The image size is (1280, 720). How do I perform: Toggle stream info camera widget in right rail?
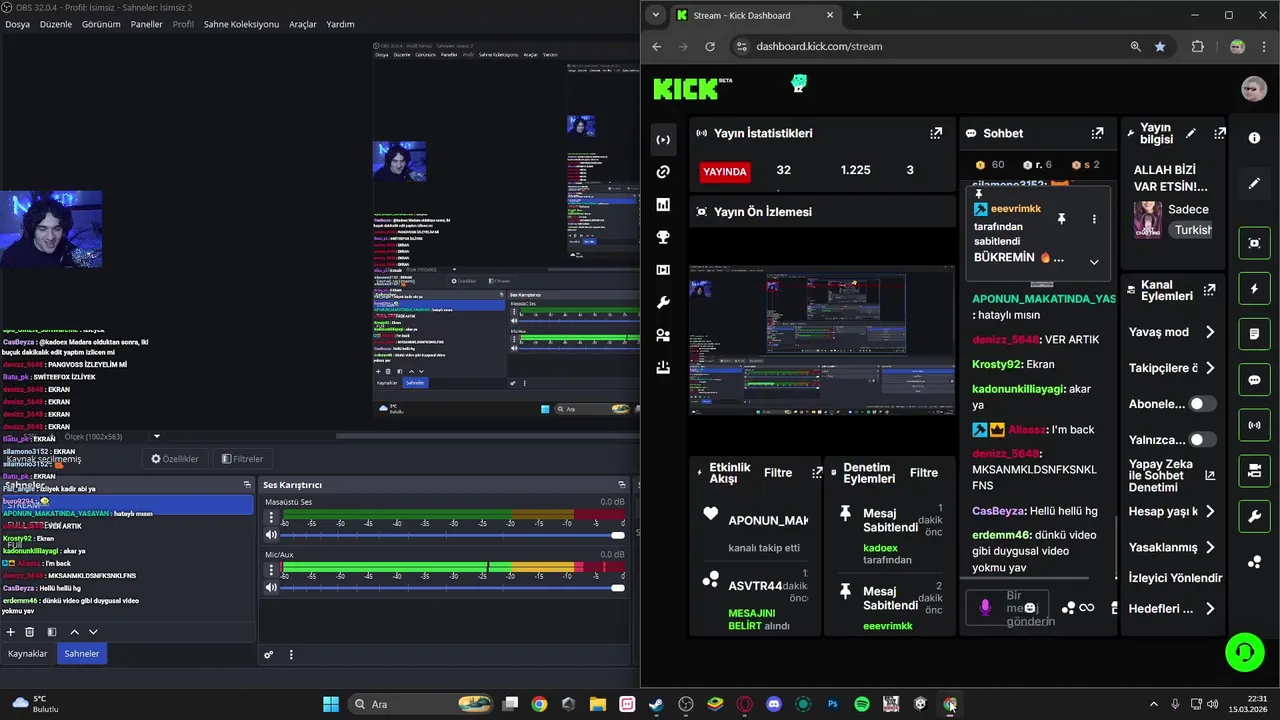pyautogui.click(x=1254, y=470)
